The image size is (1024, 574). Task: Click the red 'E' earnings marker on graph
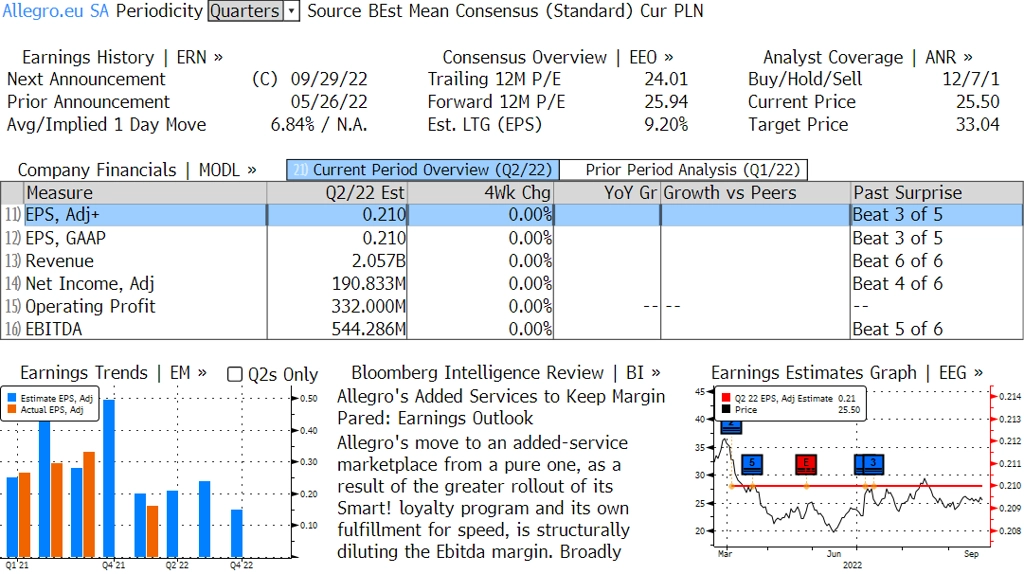tap(806, 464)
